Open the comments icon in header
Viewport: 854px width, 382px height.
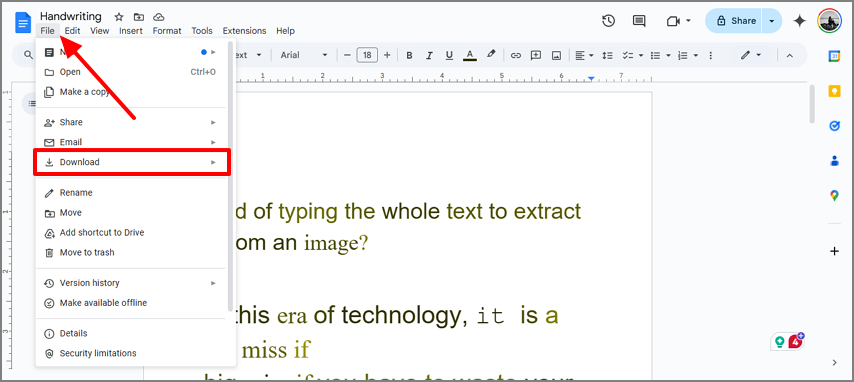point(639,21)
